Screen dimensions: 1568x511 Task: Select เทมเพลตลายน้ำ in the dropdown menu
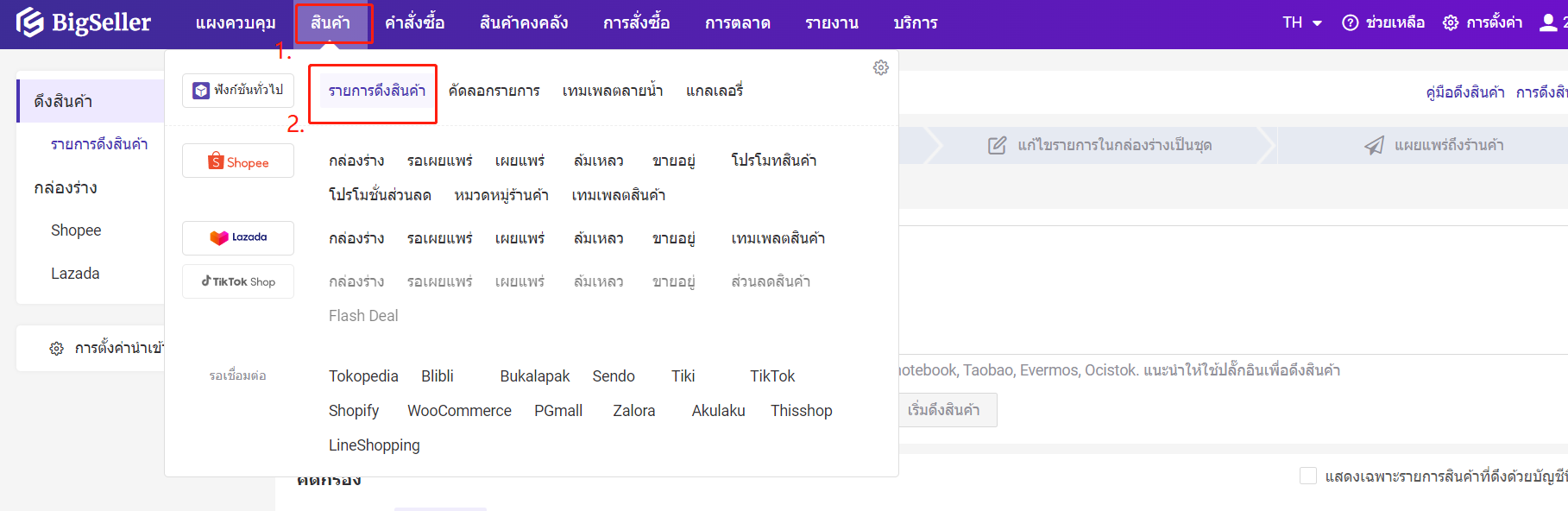pos(613,91)
